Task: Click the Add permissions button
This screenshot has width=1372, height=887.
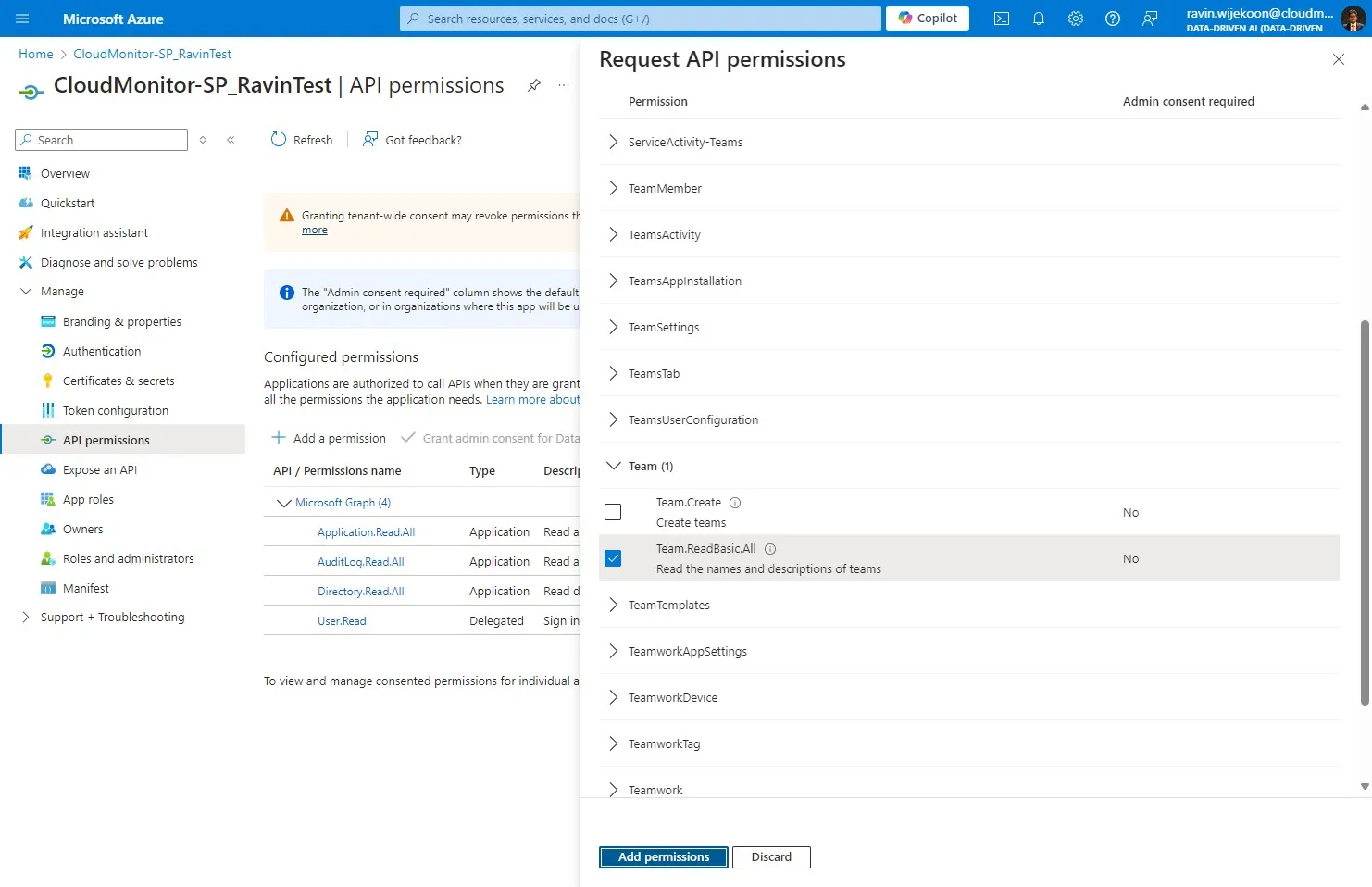Action: point(664,857)
